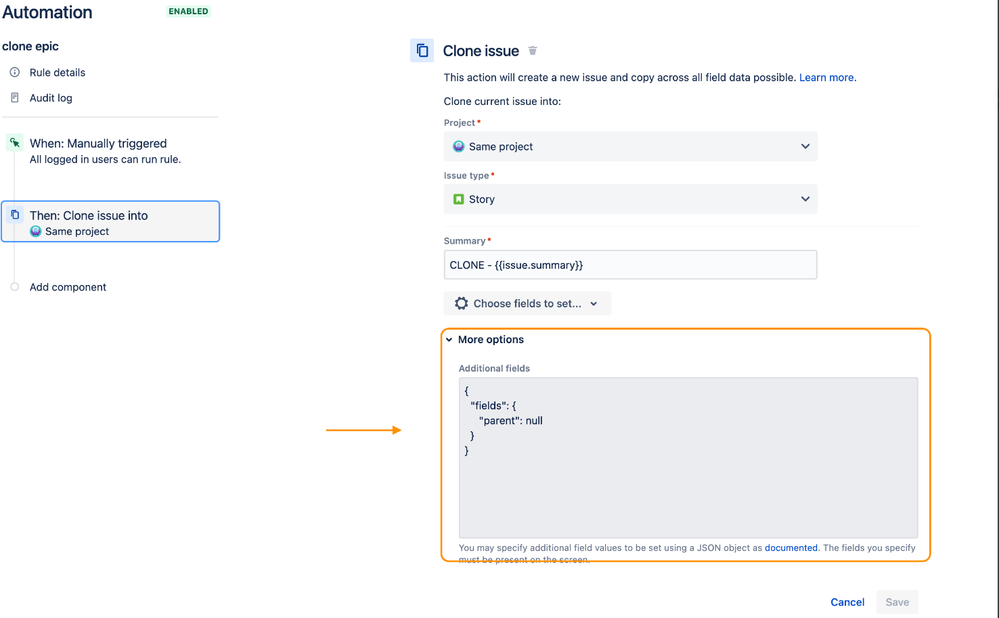Click the "Clone current issue into:" text
999x618 pixels.
[x=502, y=101]
